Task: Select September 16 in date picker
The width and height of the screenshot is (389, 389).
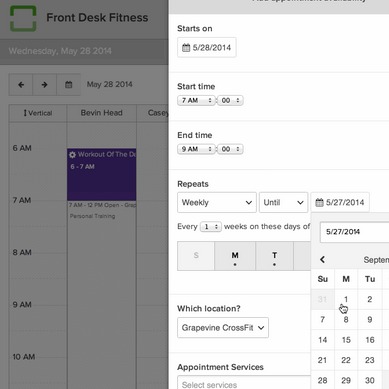Action: pos(370,340)
